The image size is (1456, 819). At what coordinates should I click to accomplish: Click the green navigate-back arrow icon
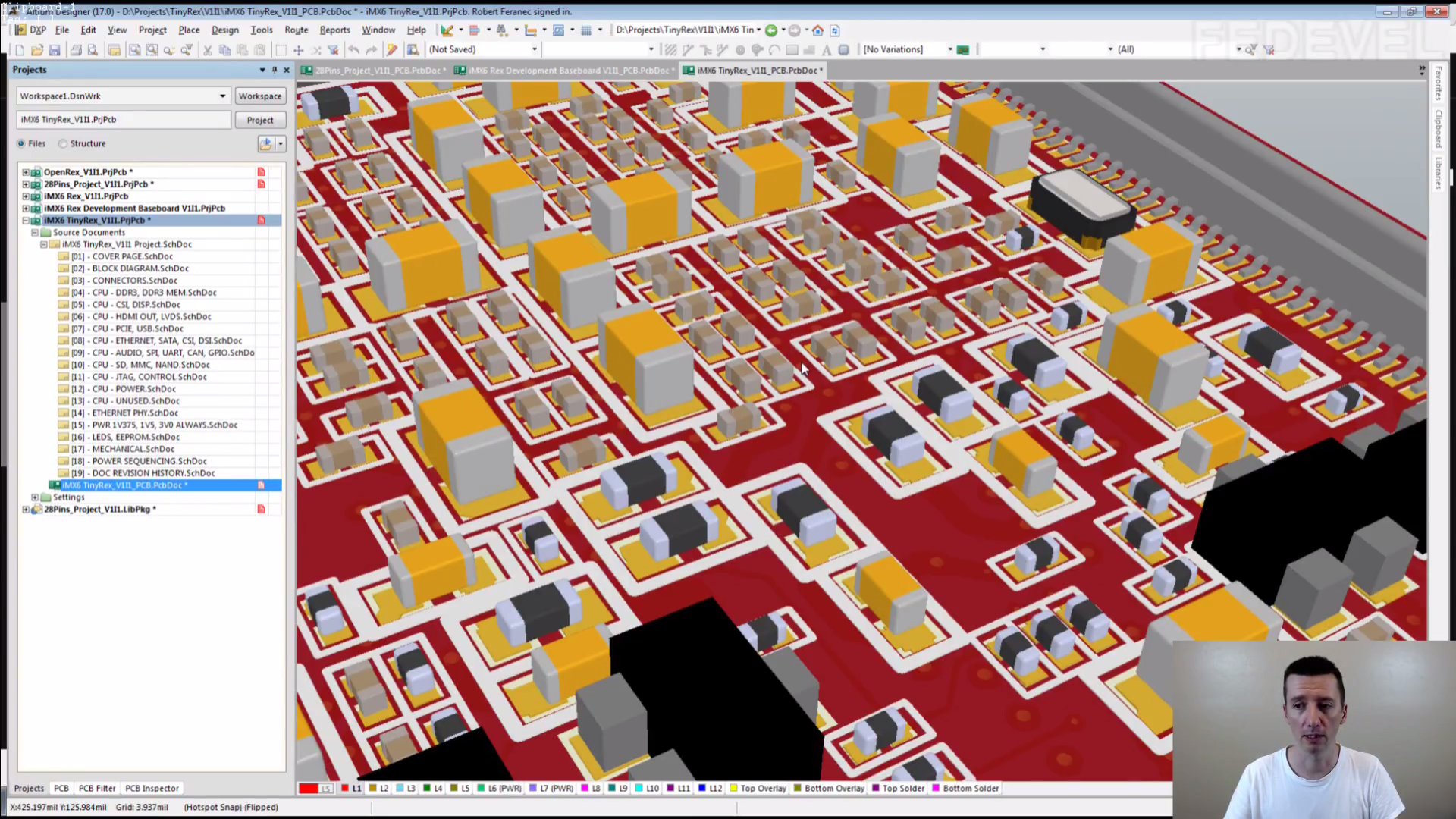[770, 30]
